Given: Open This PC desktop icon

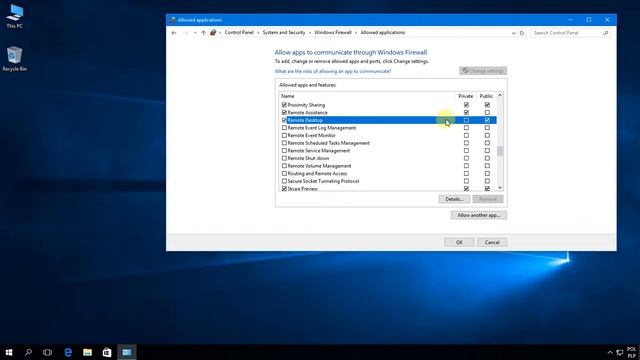Looking at the screenshot, I should click(x=15, y=16).
